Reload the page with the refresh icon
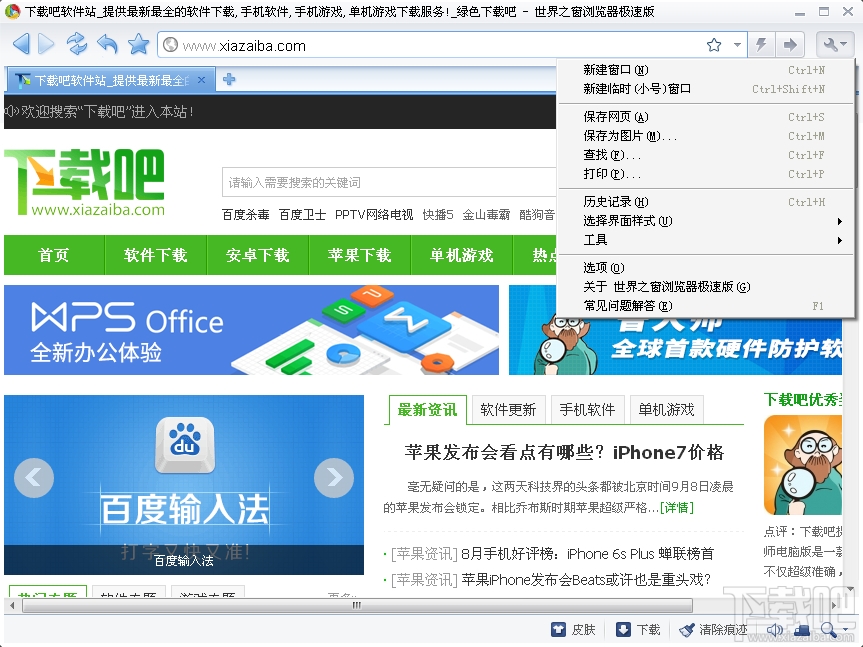This screenshot has width=863, height=647. (x=77, y=44)
